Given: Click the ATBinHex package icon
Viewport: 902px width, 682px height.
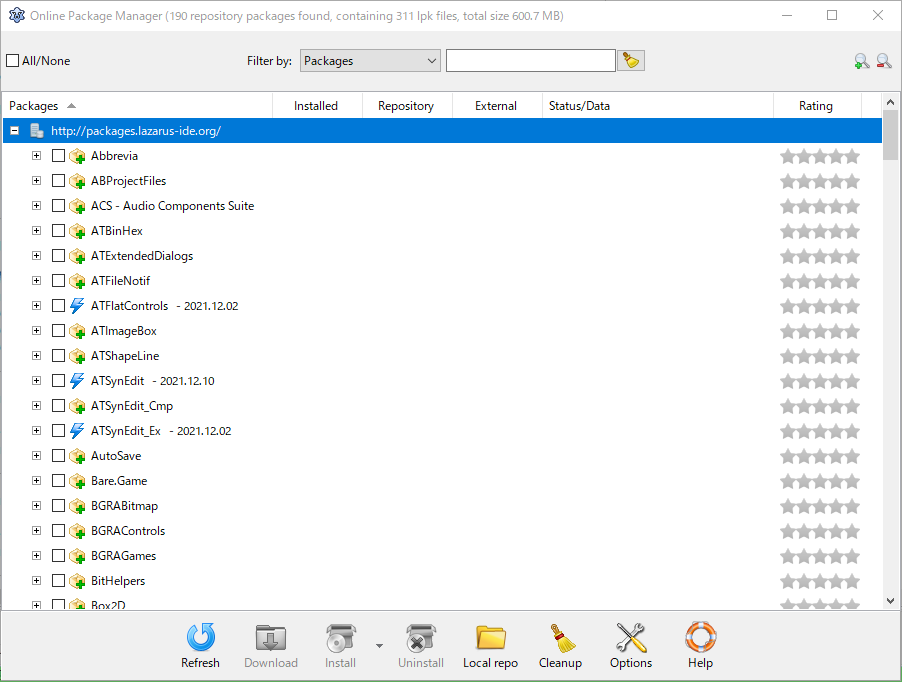Looking at the screenshot, I should tap(77, 231).
